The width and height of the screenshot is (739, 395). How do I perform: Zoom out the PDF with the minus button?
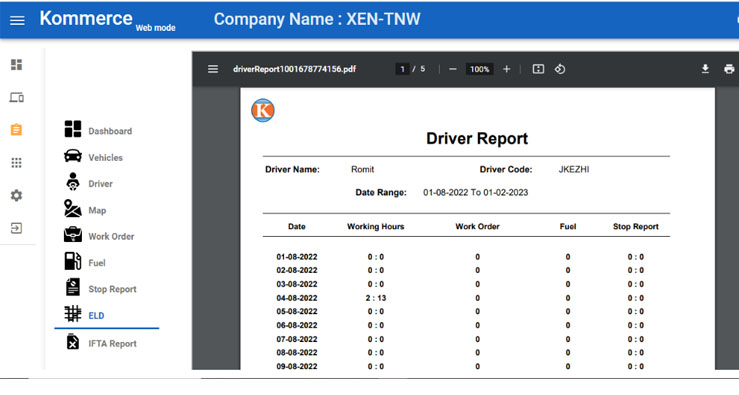point(453,69)
